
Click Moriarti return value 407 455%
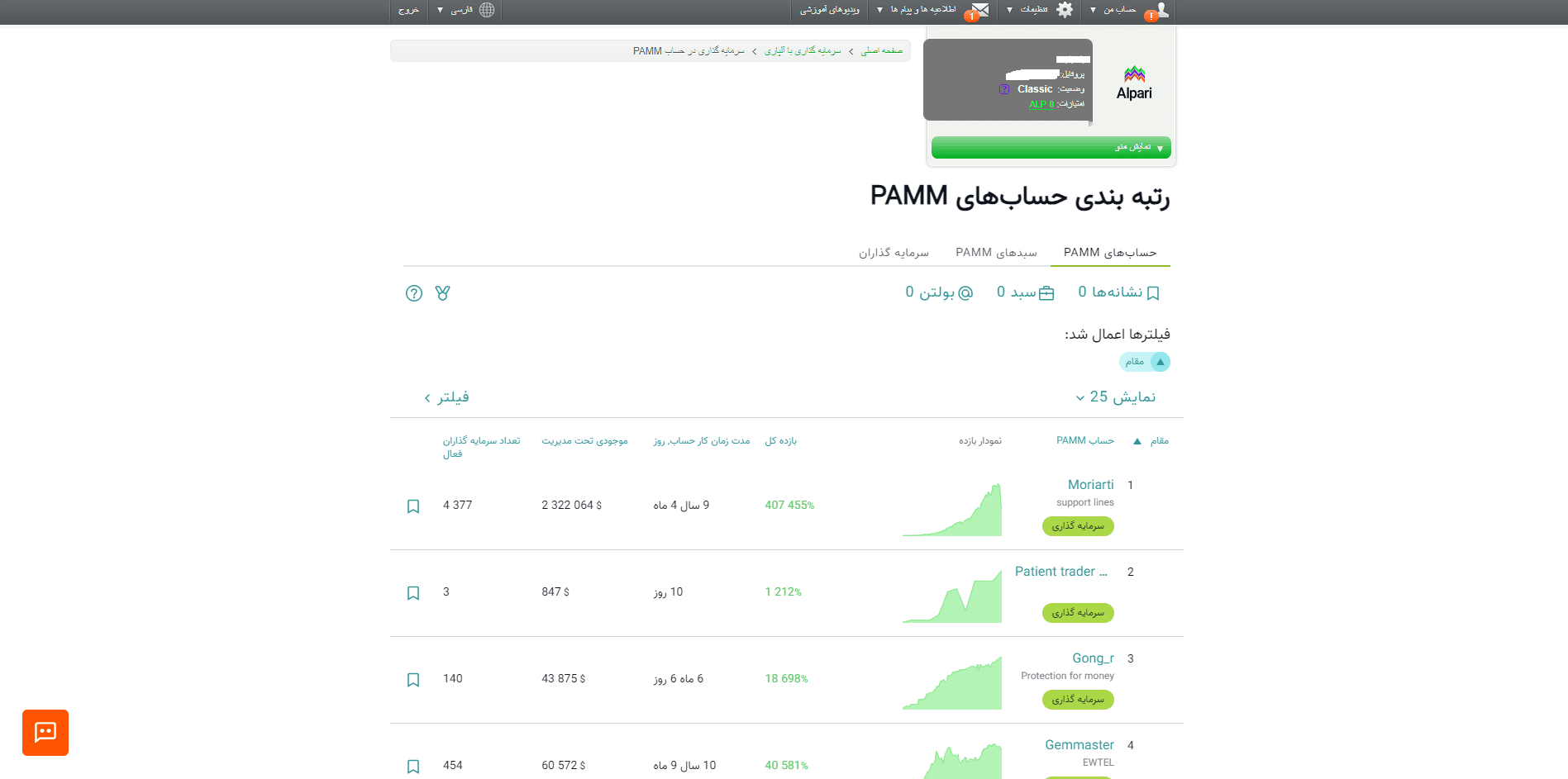click(789, 506)
